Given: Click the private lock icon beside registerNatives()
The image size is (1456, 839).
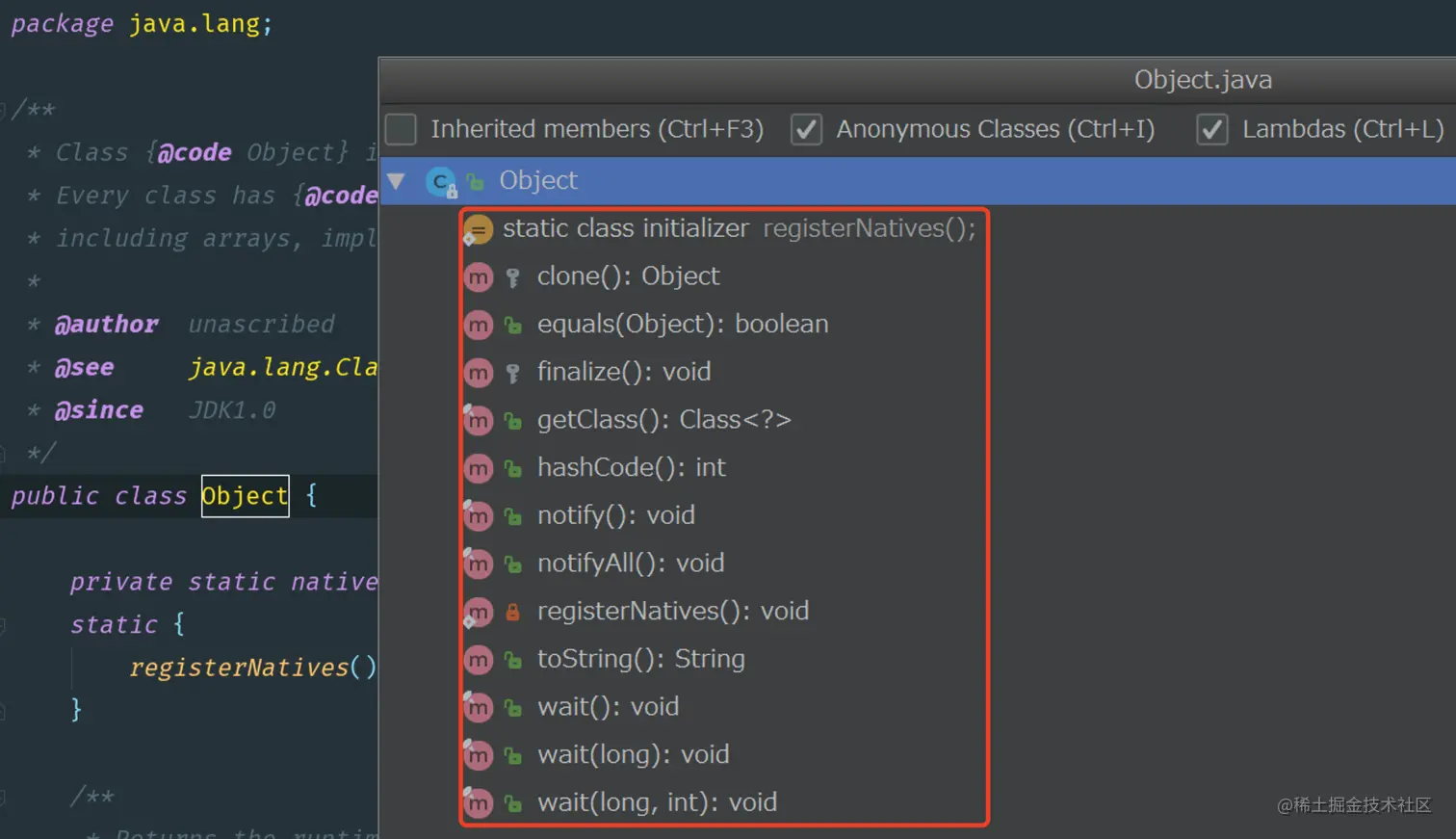Looking at the screenshot, I should tap(513, 612).
